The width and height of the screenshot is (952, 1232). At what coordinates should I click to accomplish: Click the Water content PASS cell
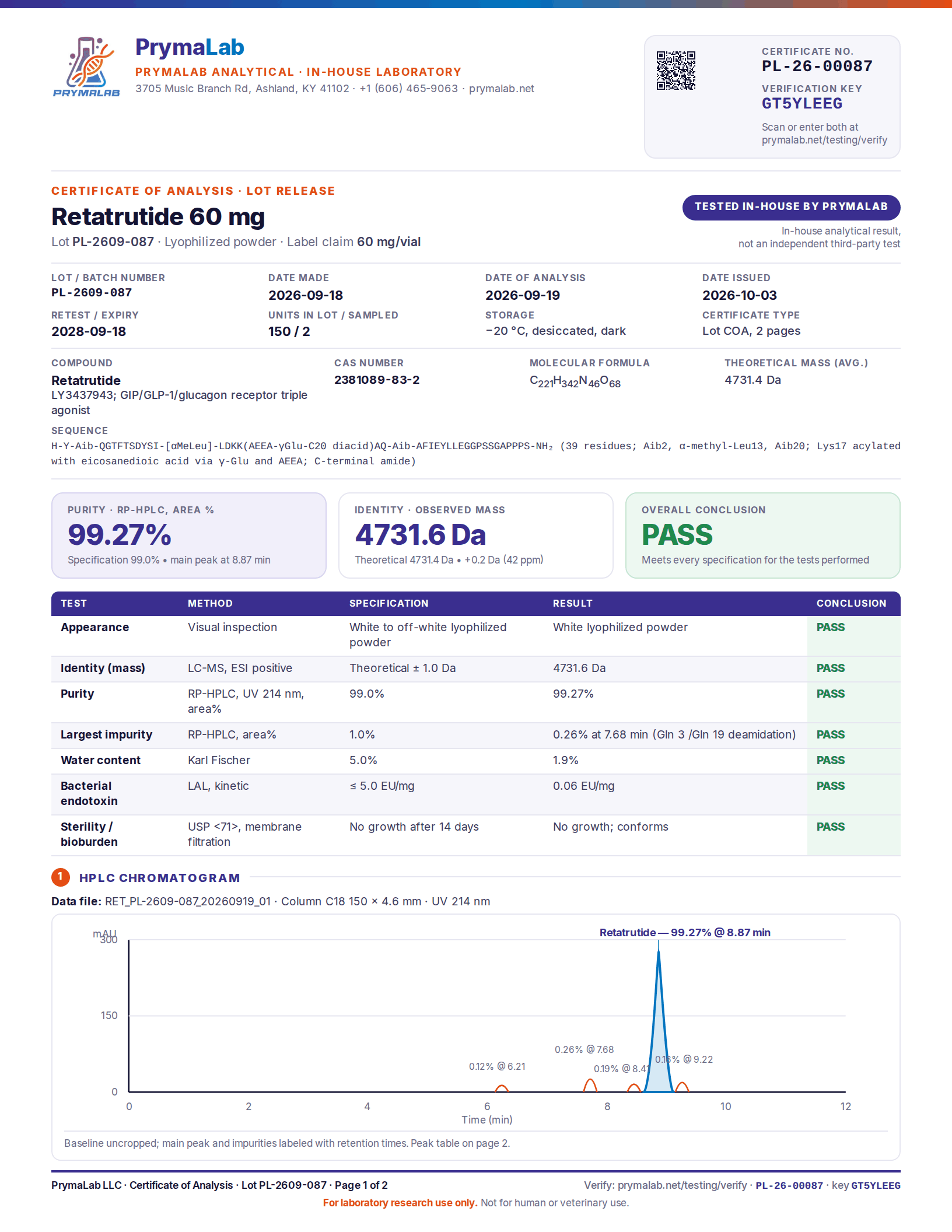[853, 761]
